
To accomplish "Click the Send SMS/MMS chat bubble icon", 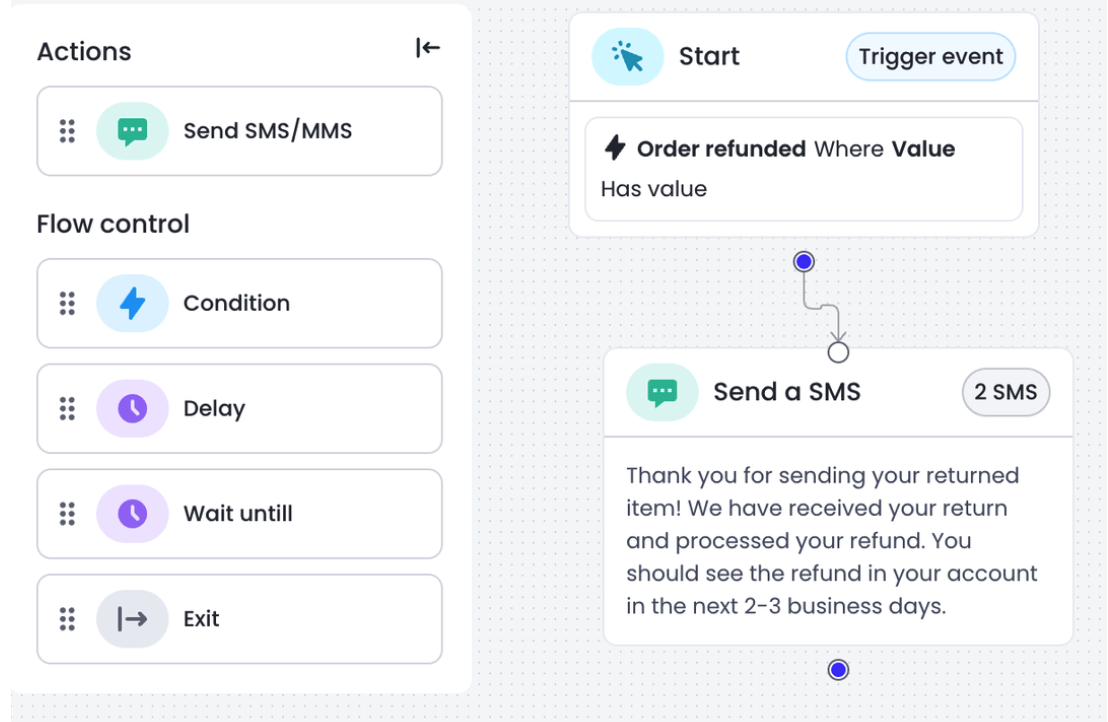I will (132, 131).
